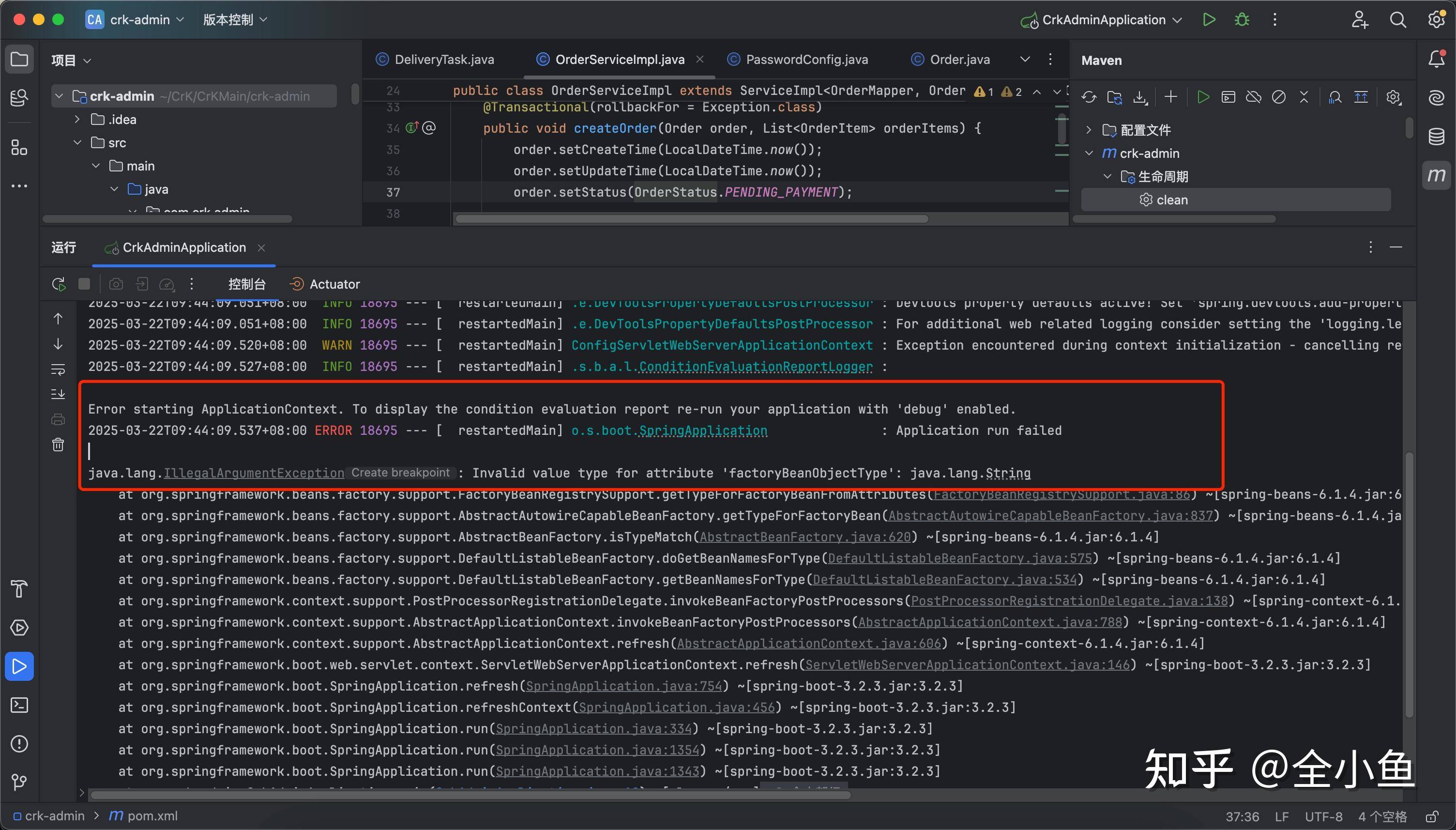Open Search Everywhere magnifier icon
This screenshot has height=830, width=1456.
point(1397,20)
